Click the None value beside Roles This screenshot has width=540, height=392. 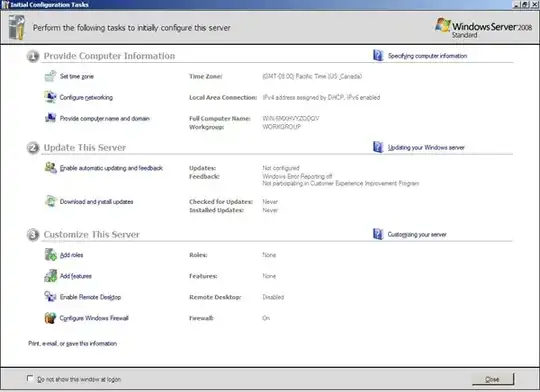(x=269, y=255)
